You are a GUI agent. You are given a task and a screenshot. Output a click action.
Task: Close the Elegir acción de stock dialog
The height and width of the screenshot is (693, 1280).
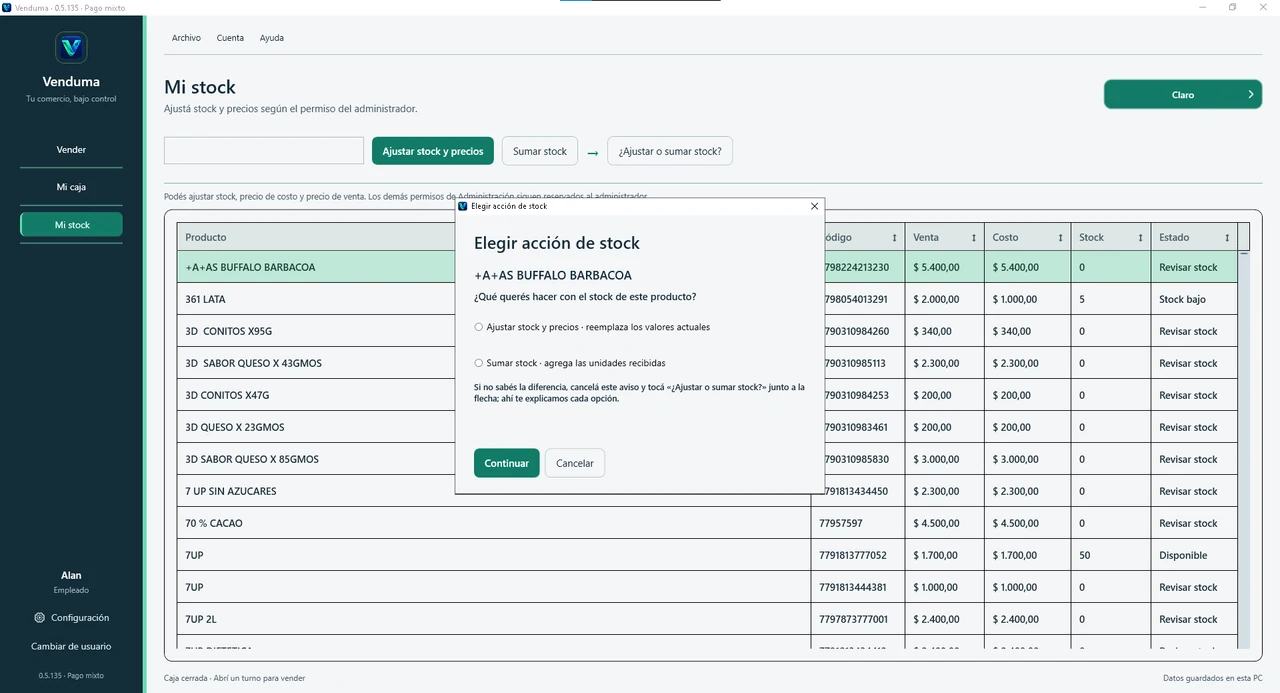point(814,206)
